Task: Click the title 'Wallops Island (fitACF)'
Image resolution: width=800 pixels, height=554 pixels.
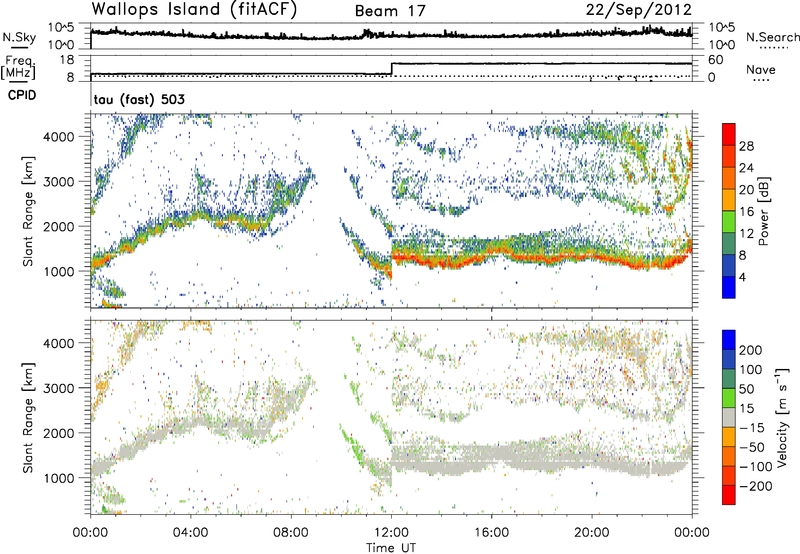Action: (x=194, y=10)
